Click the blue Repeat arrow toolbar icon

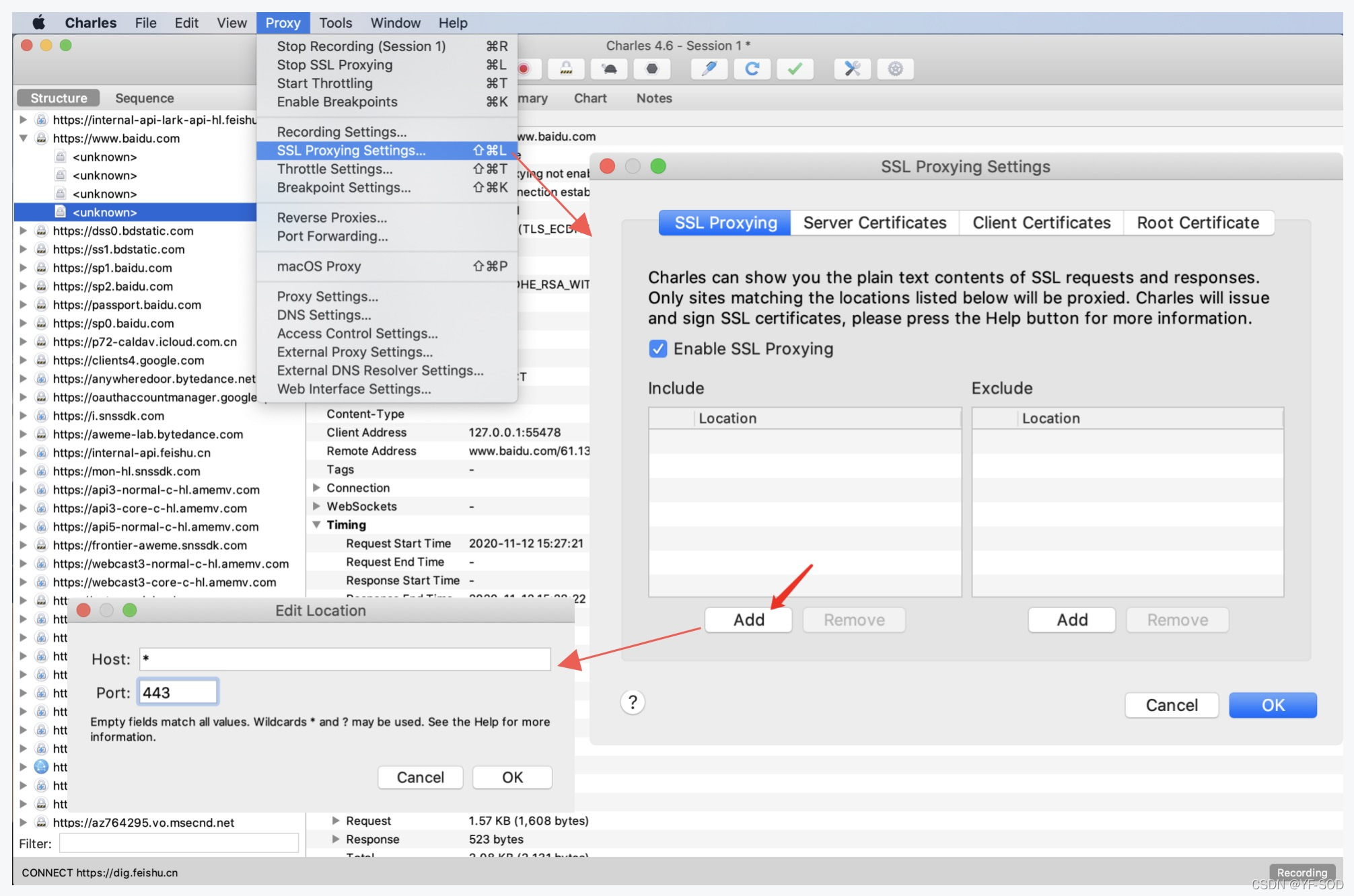point(752,69)
